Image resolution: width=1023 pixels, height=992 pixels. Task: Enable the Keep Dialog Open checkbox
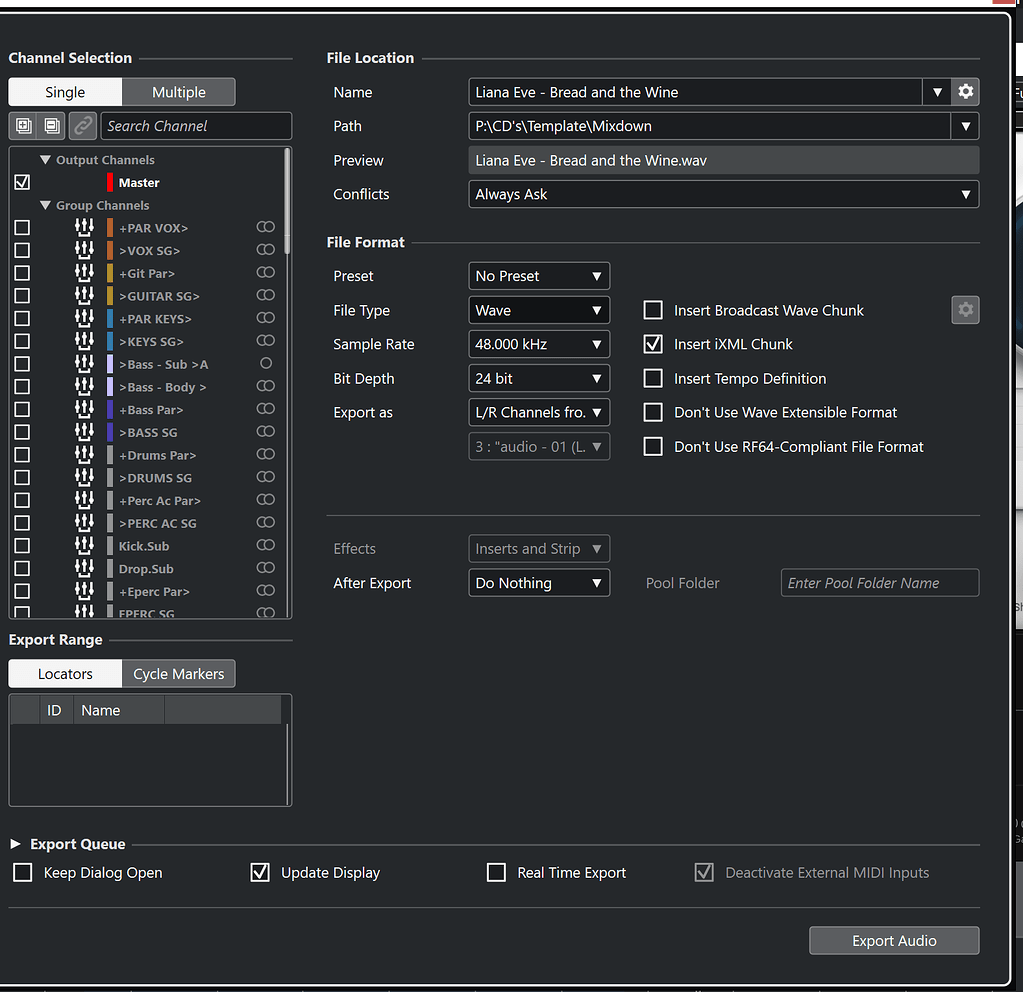click(x=22, y=872)
